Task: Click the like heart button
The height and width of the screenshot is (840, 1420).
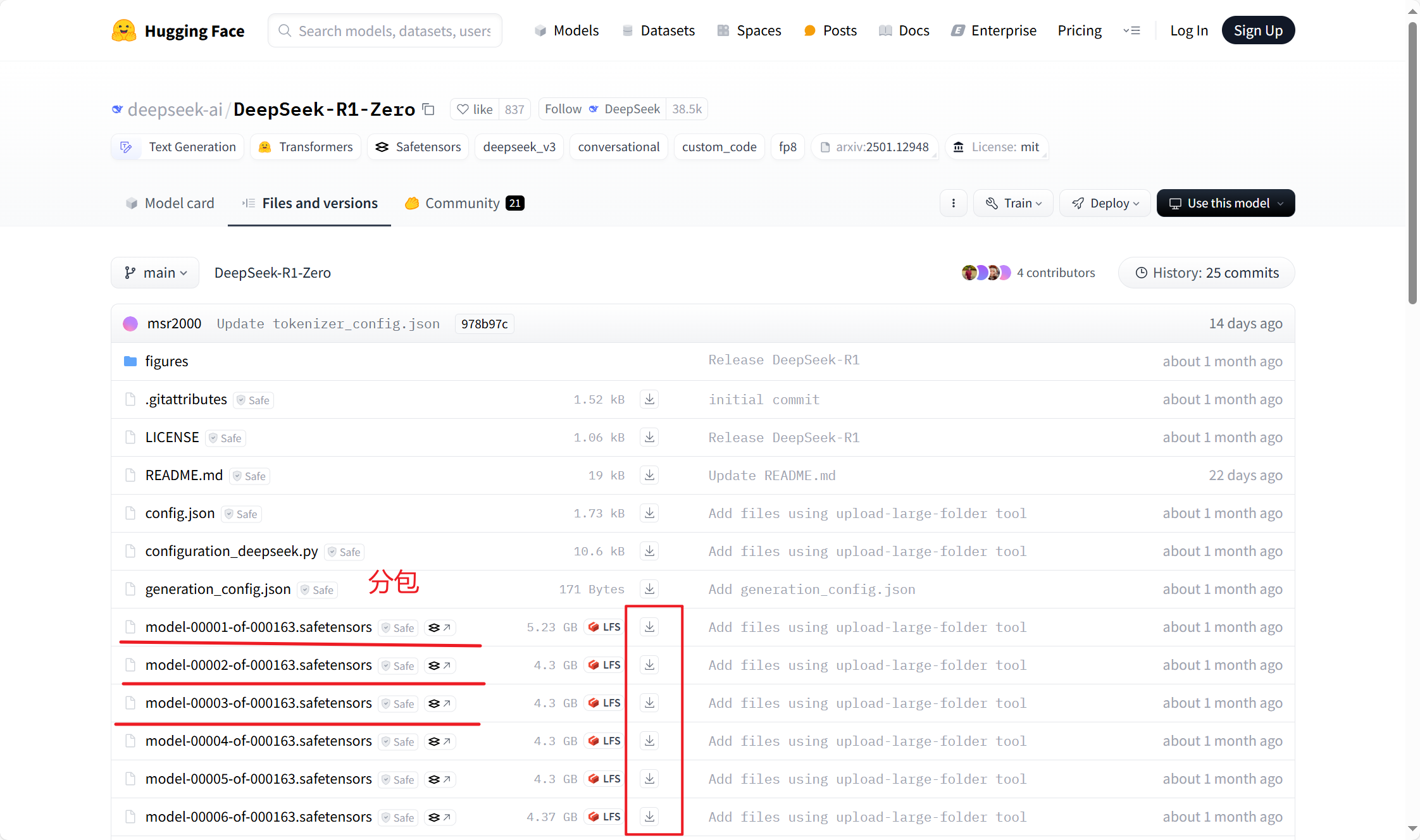Action: 475,109
